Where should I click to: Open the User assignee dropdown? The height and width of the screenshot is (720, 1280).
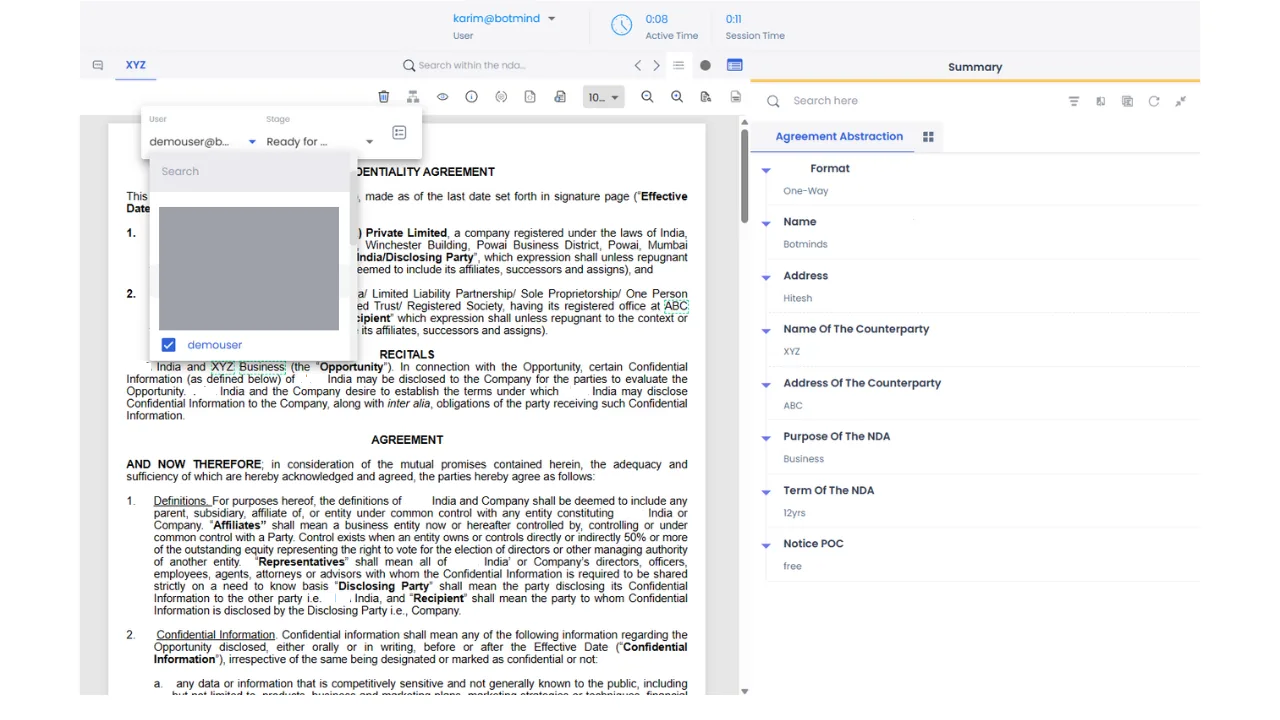coord(202,142)
